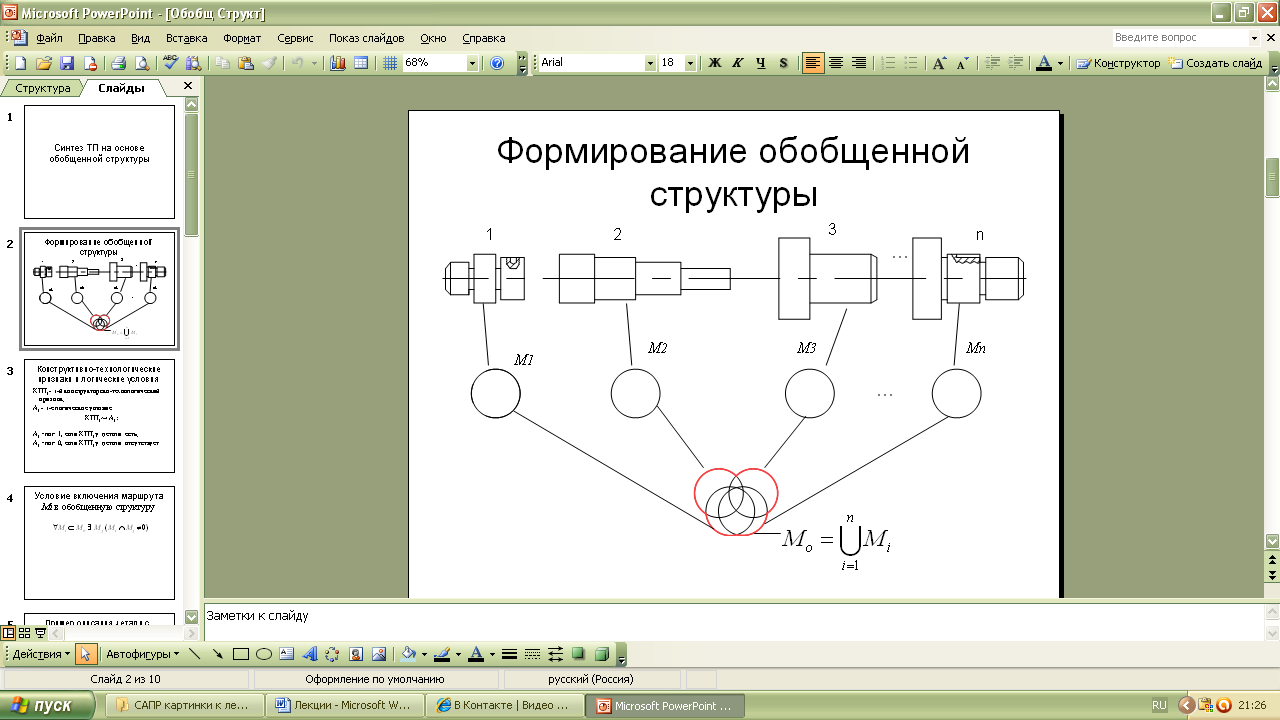Click the Создать слайд button

coord(1216,63)
